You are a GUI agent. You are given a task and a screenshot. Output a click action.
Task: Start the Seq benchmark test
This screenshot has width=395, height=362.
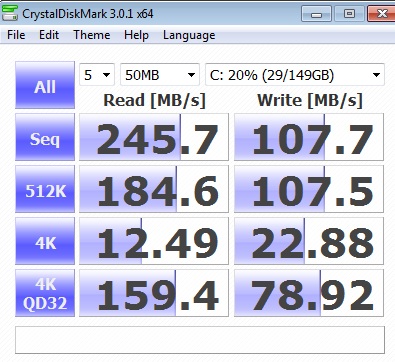coord(45,137)
